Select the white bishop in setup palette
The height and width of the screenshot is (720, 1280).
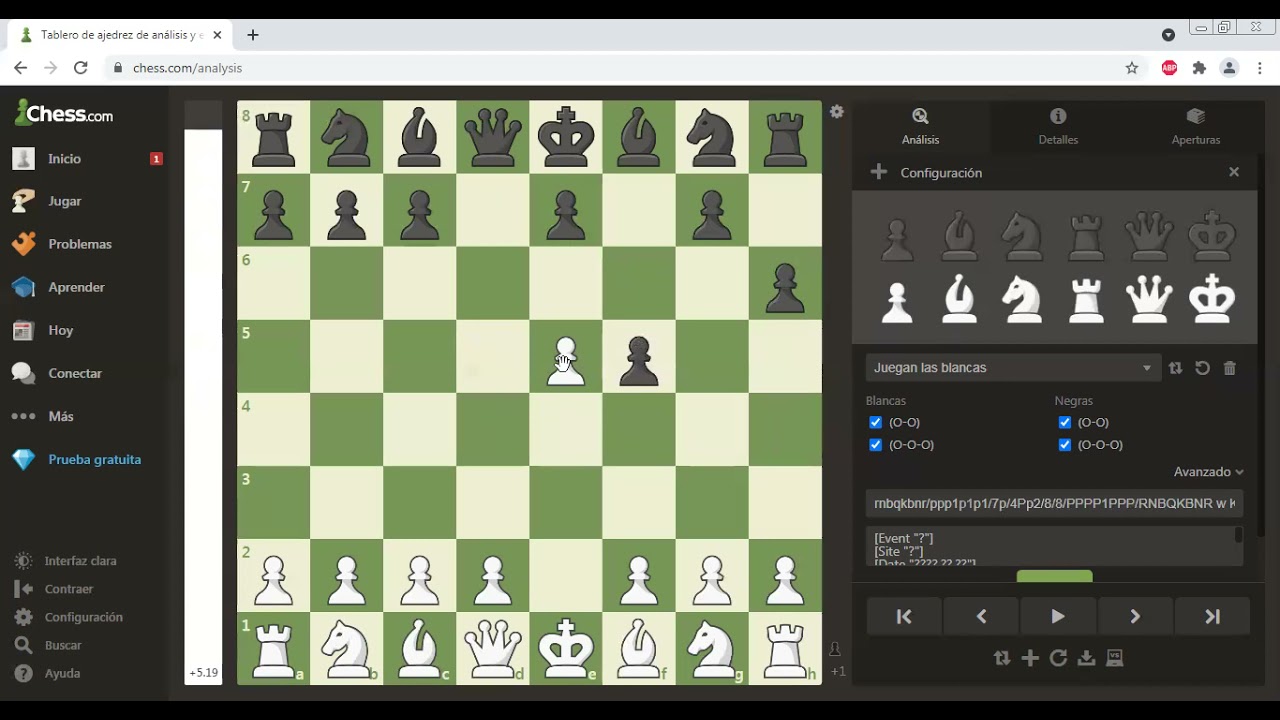click(960, 299)
